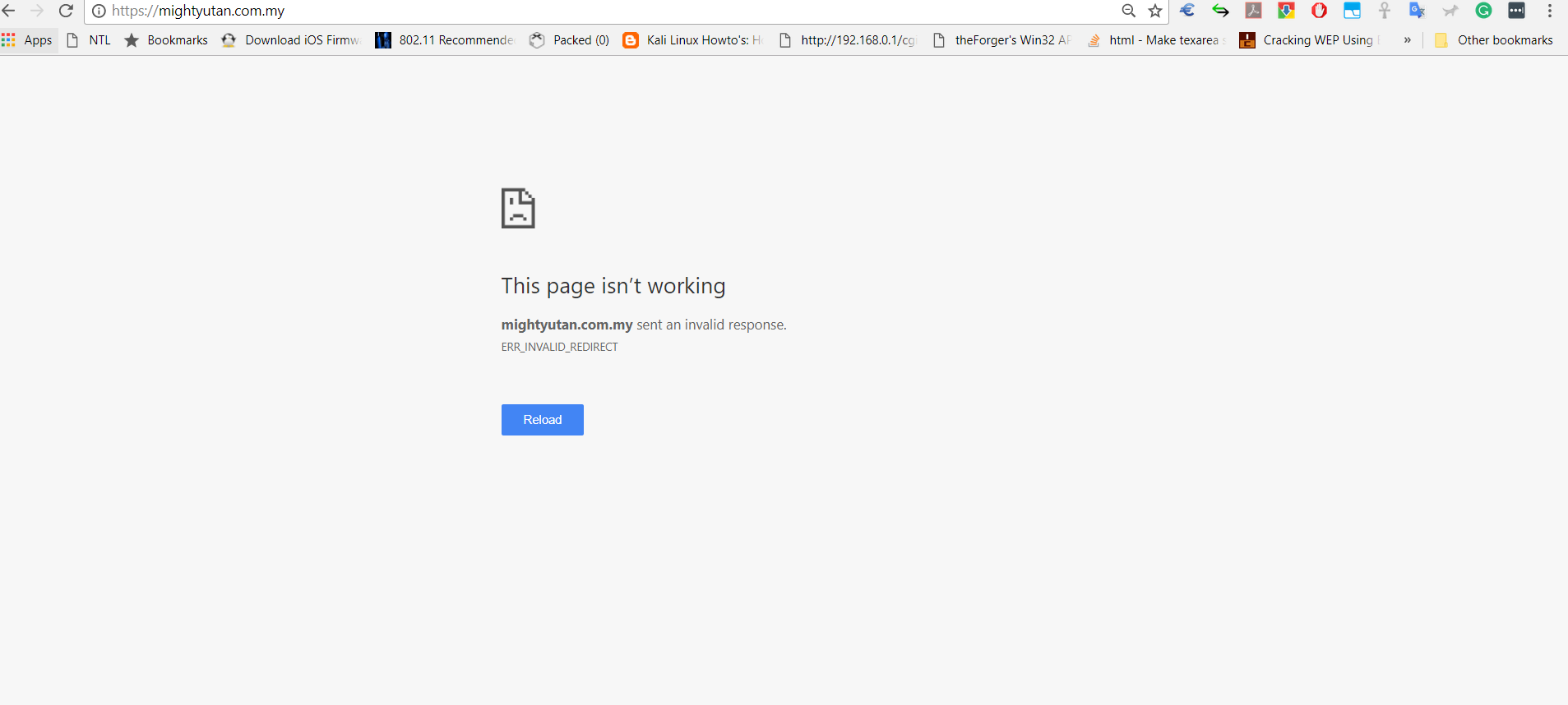Open the Google Translate extension icon
This screenshot has width=1568, height=705.
[1417, 11]
